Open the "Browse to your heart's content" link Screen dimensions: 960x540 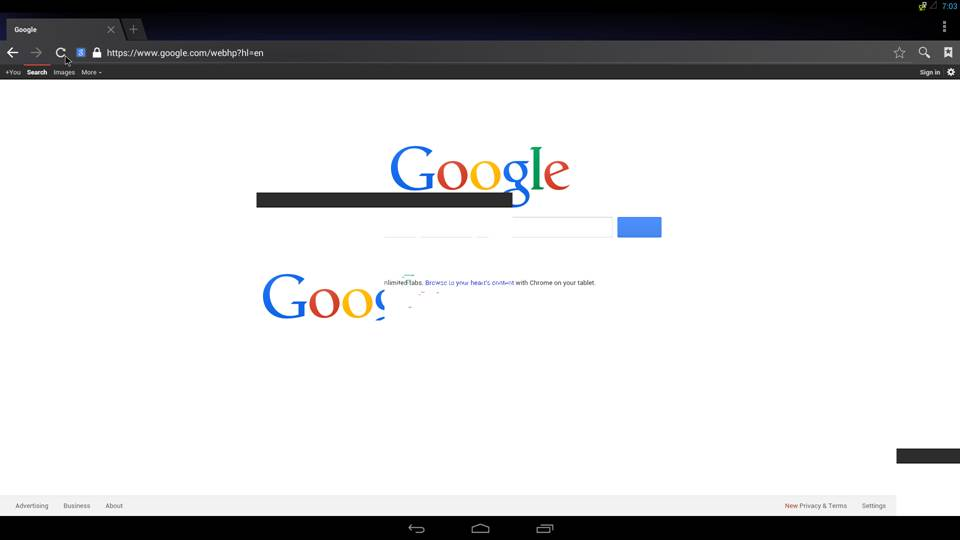(x=470, y=283)
